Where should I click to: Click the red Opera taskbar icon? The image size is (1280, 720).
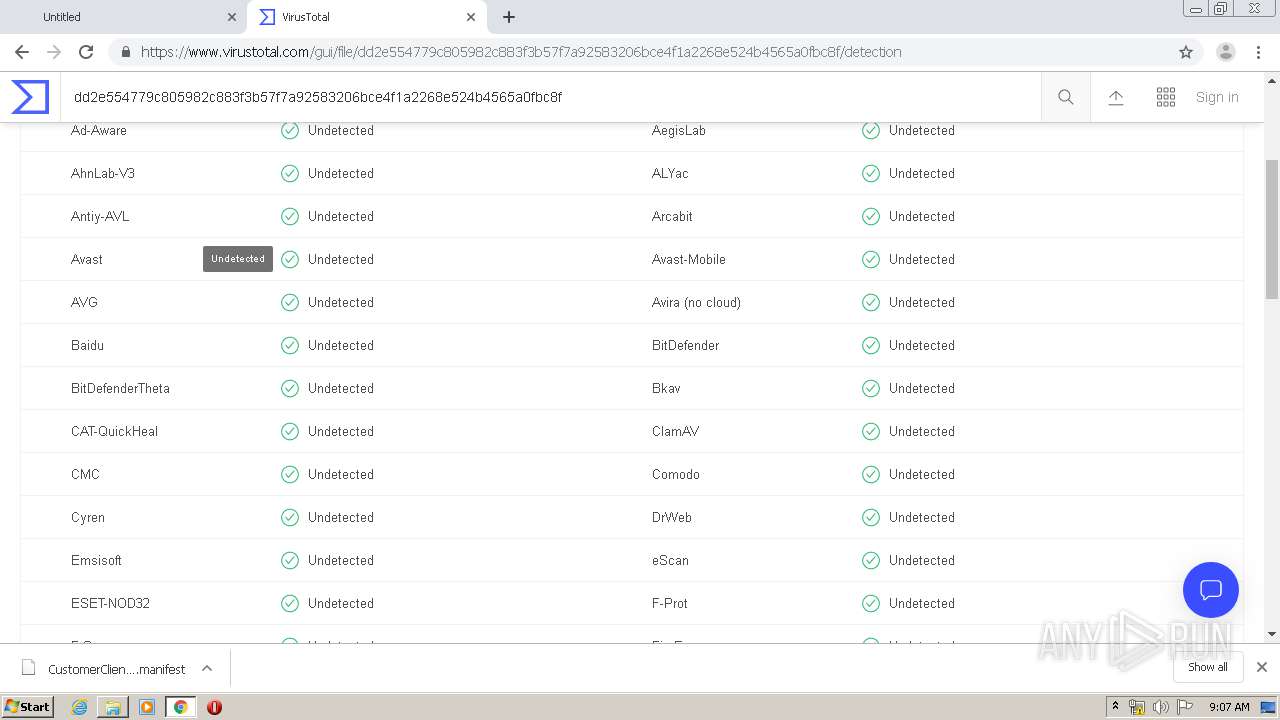click(214, 707)
